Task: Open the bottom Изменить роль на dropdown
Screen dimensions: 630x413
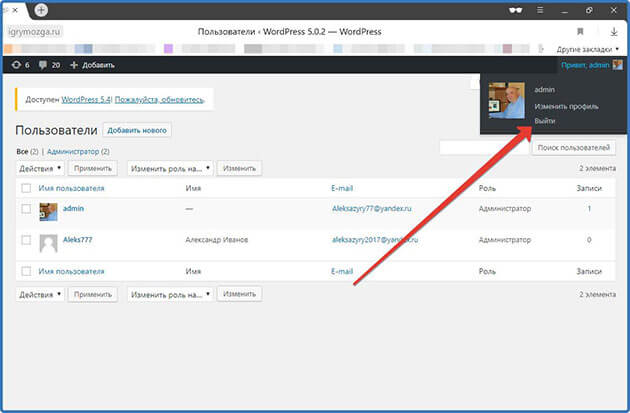Action: tap(170, 294)
